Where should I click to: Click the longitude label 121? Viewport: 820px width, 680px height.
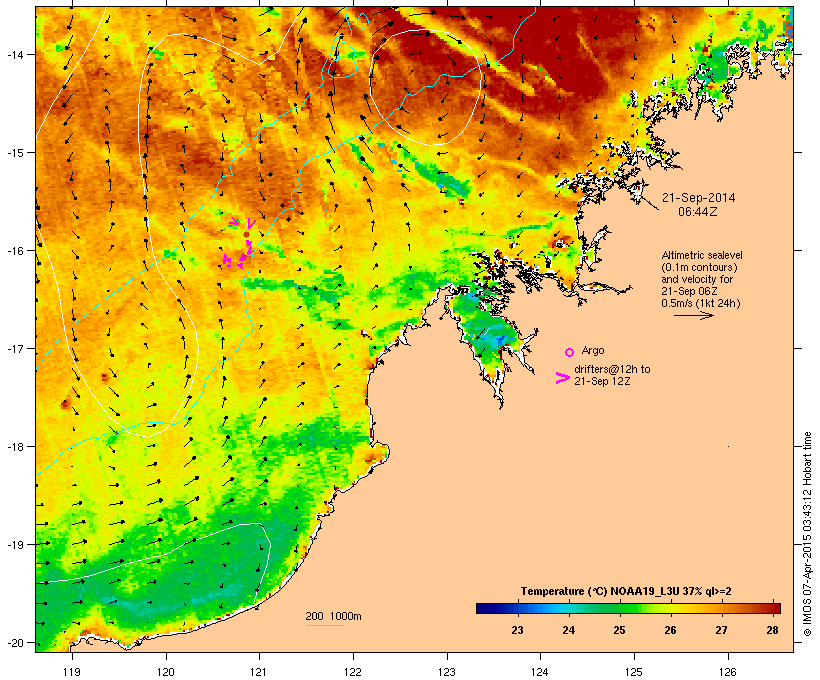pyautogui.click(x=259, y=672)
